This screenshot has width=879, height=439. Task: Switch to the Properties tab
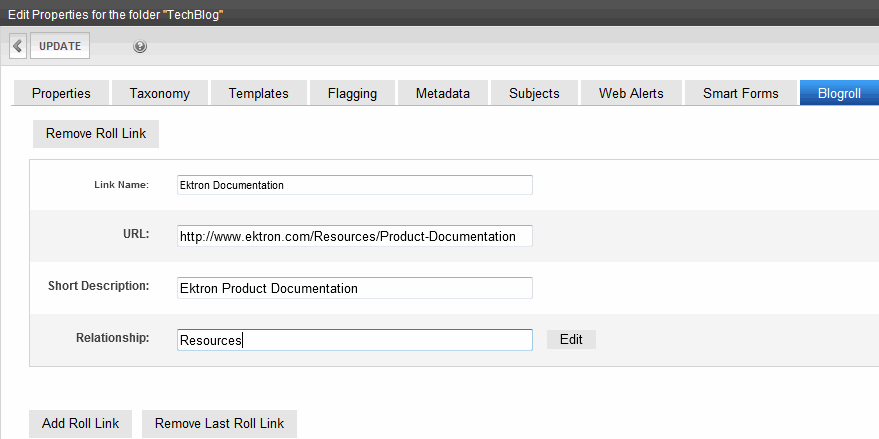[x=61, y=93]
